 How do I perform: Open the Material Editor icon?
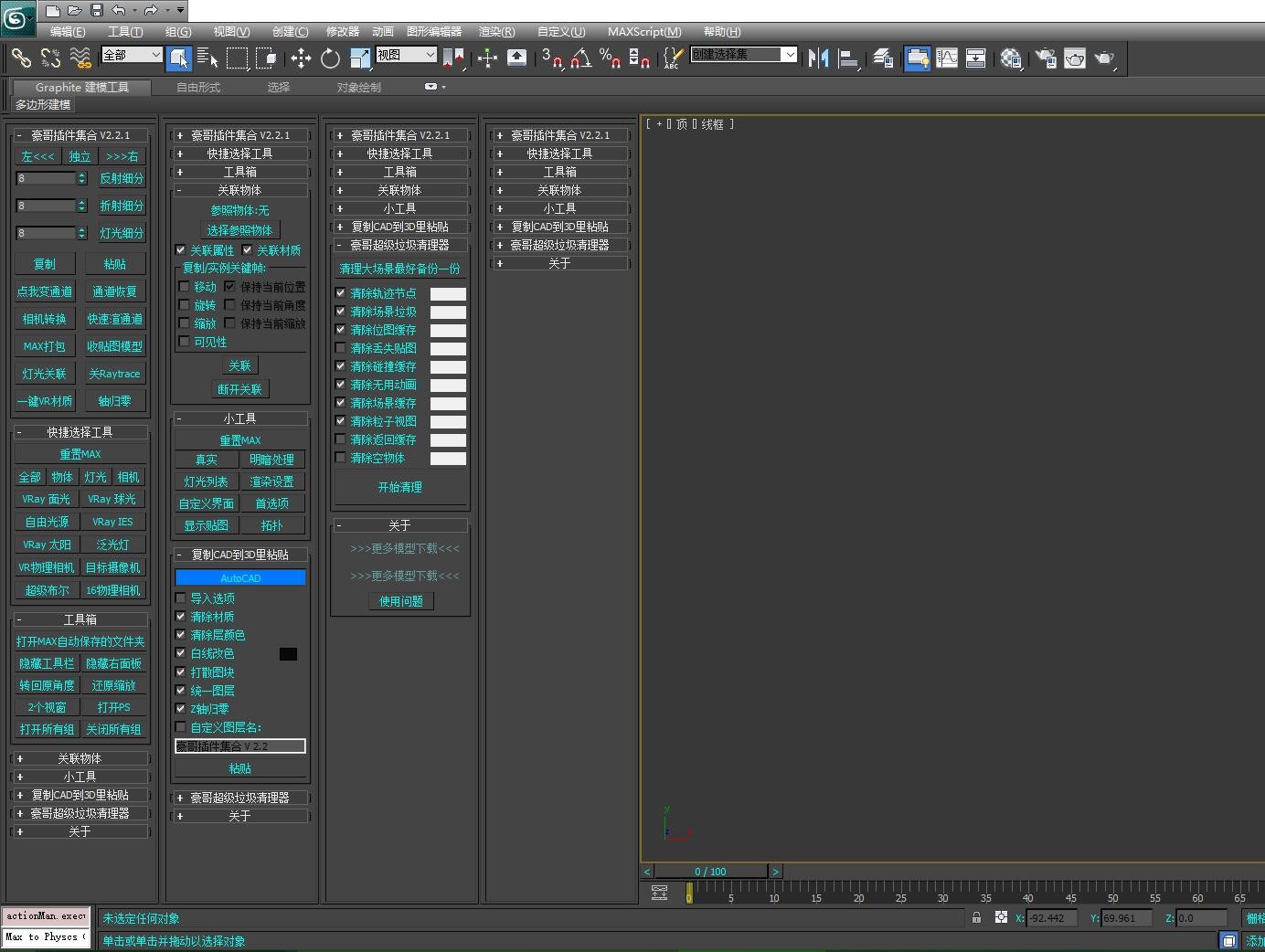pos(1010,58)
